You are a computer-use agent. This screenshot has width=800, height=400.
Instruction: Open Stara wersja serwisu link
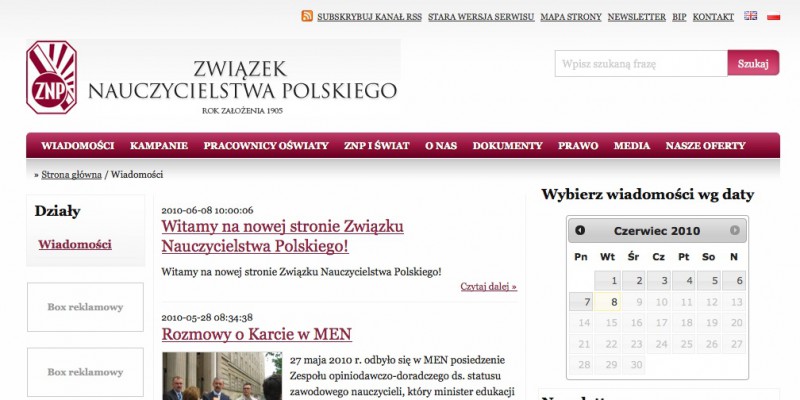coord(481,17)
